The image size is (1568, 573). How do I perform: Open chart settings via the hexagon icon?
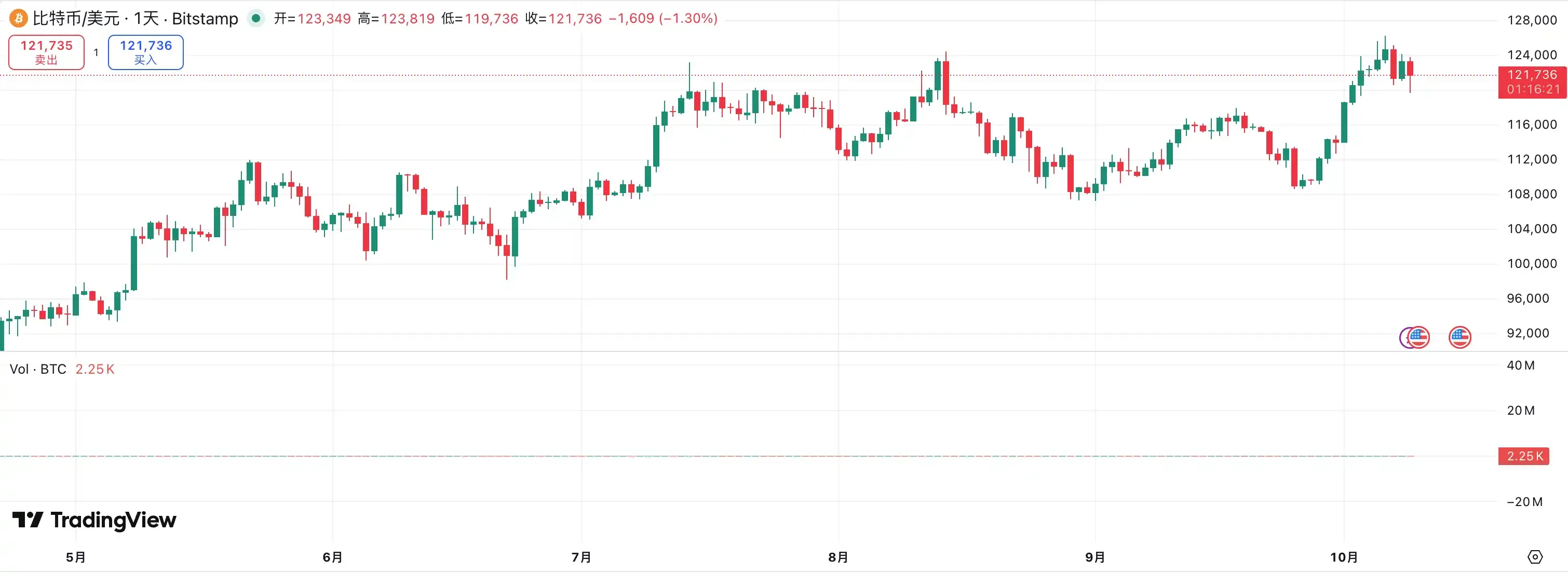[1535, 556]
